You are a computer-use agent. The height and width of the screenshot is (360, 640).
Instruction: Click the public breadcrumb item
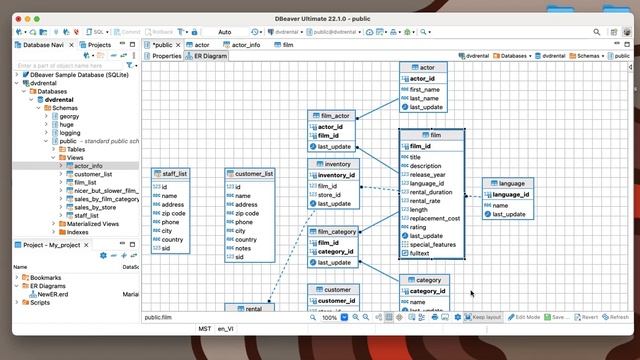pos(619,56)
